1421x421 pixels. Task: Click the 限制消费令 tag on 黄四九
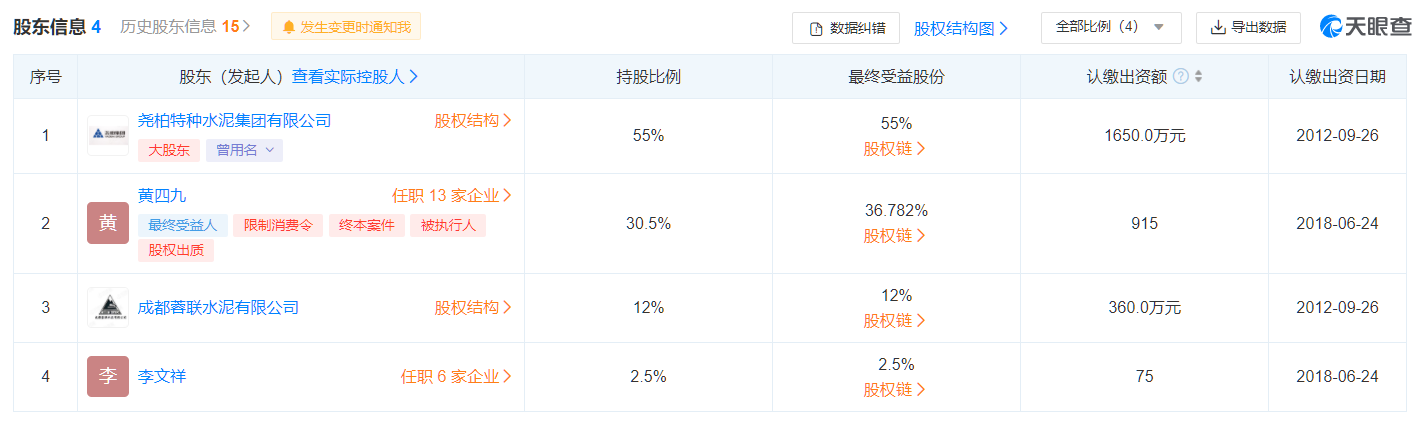coord(279,225)
